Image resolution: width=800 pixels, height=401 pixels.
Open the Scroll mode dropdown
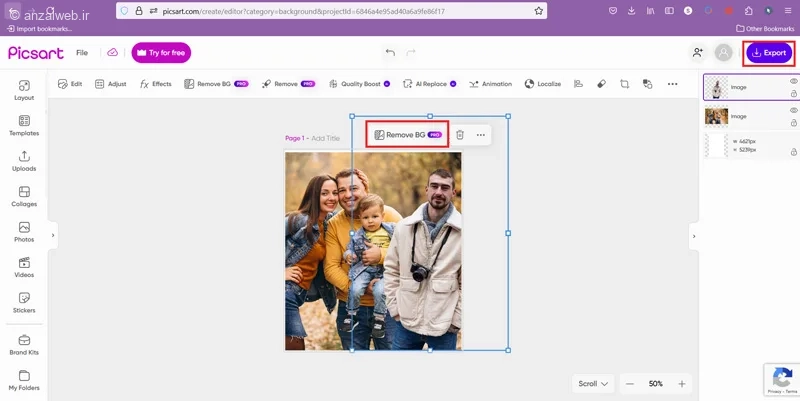(x=593, y=384)
